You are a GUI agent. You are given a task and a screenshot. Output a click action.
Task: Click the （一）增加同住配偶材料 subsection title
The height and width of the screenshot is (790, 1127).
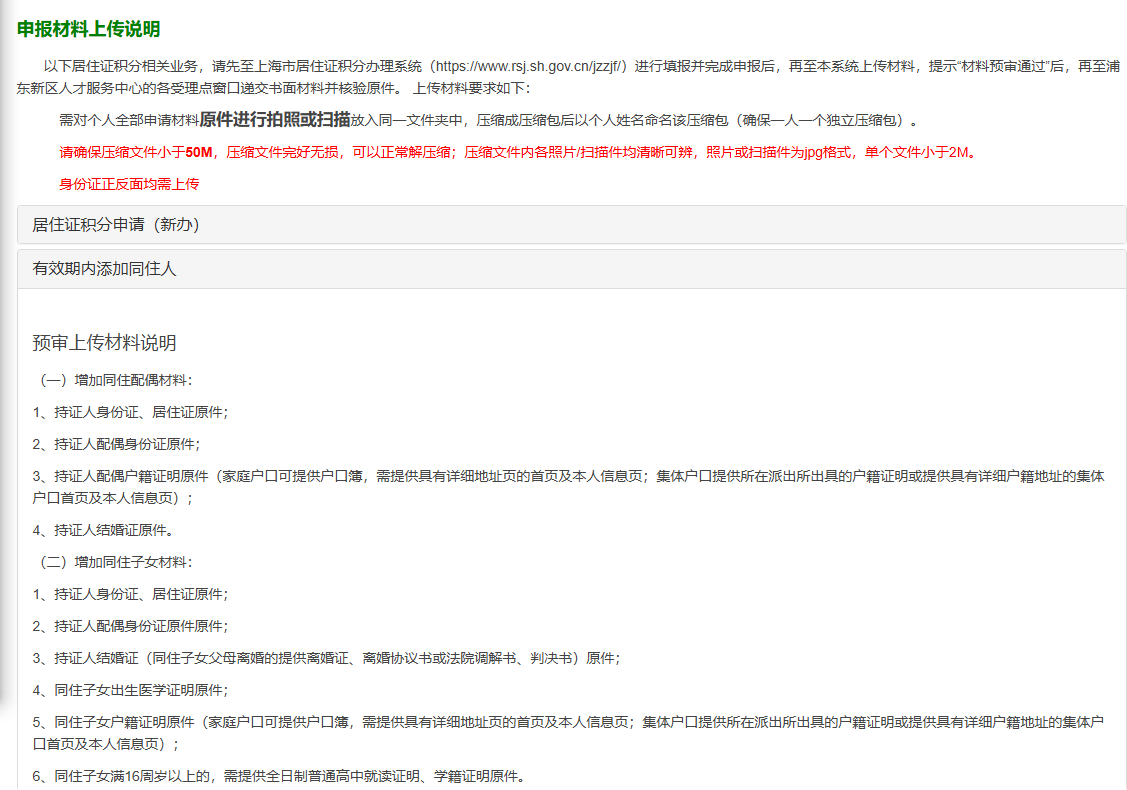pyautogui.click(x=113, y=380)
